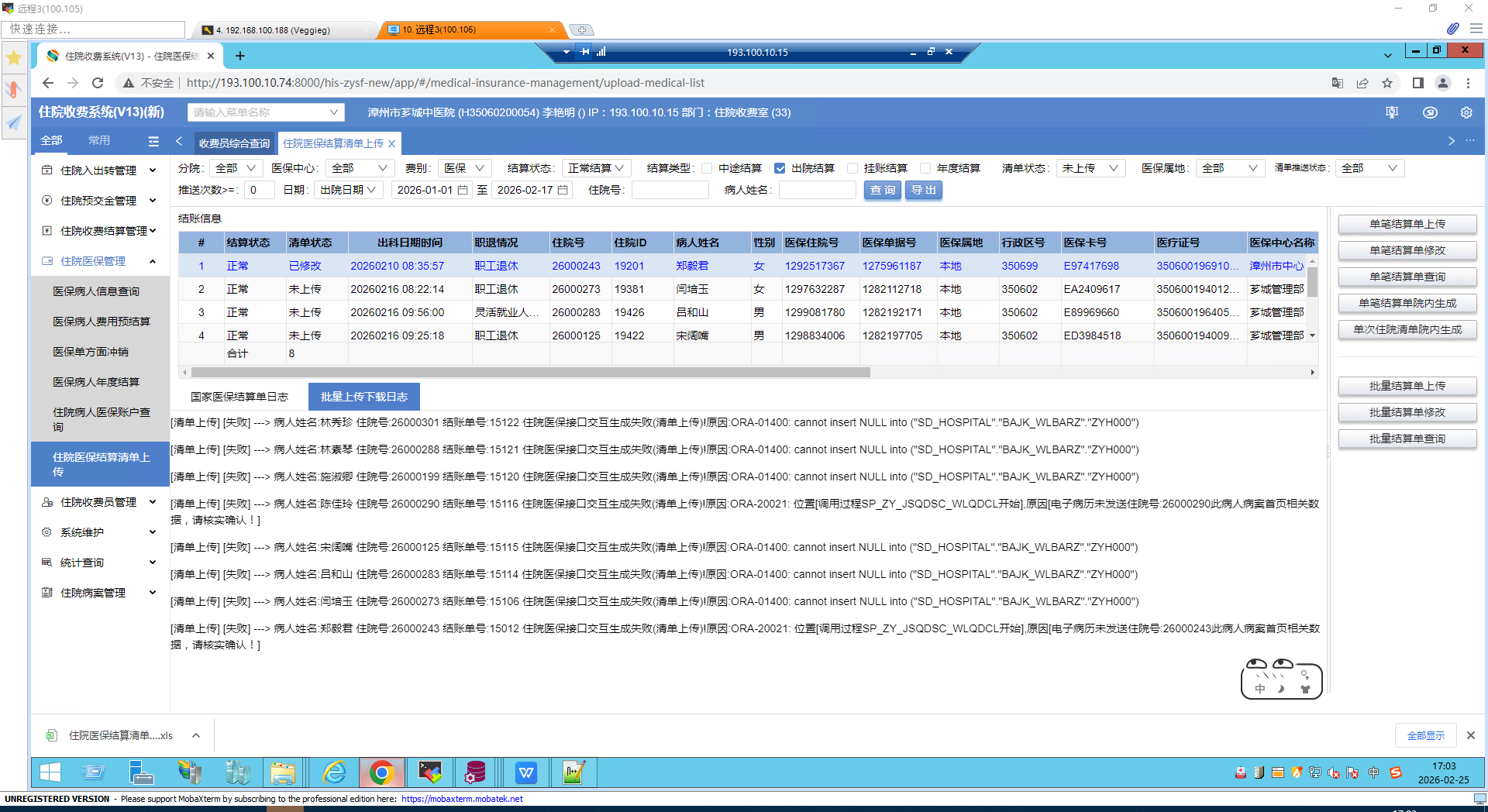
Task: Click the 批量结算单查询 button
Action: (1407, 439)
